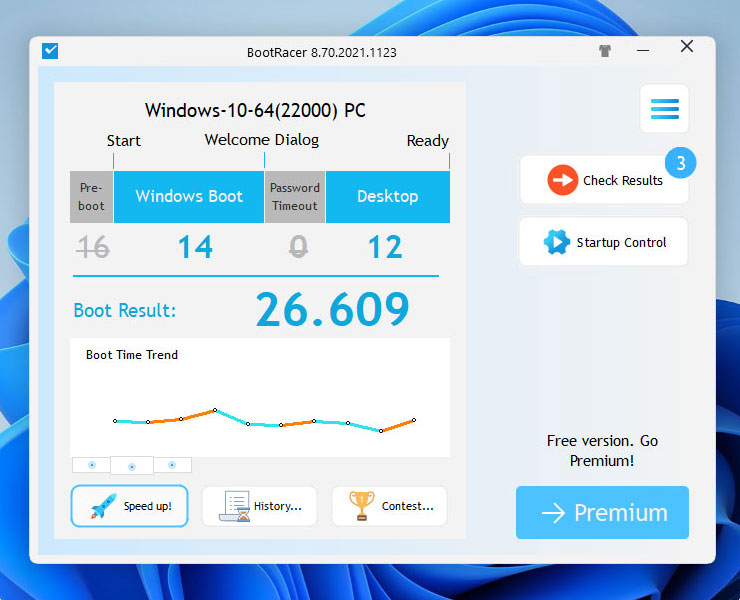Click the Password Timeout value 0

tap(298, 247)
